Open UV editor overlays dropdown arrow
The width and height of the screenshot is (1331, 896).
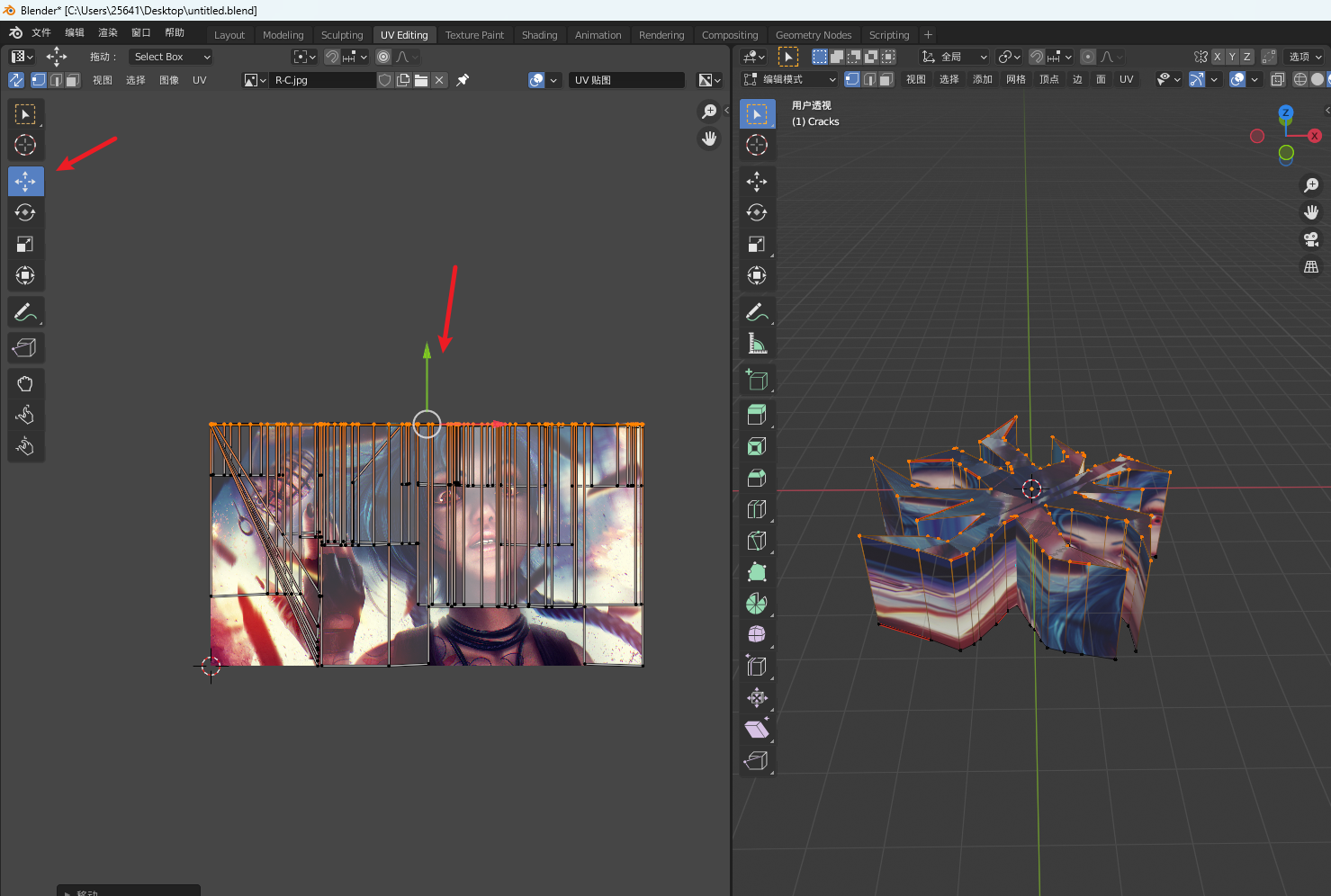click(553, 80)
